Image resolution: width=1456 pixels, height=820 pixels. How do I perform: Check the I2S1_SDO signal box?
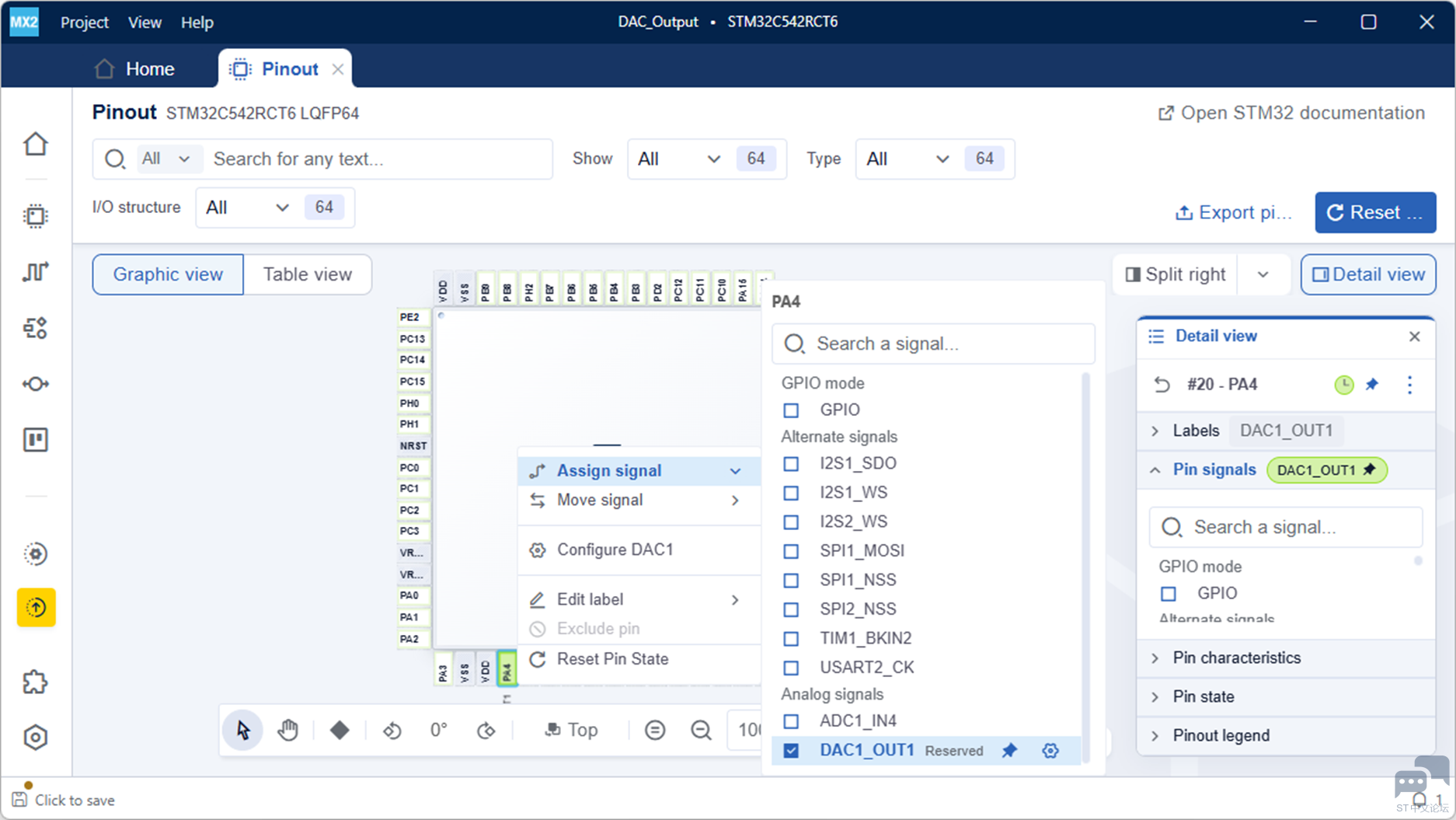coord(791,463)
